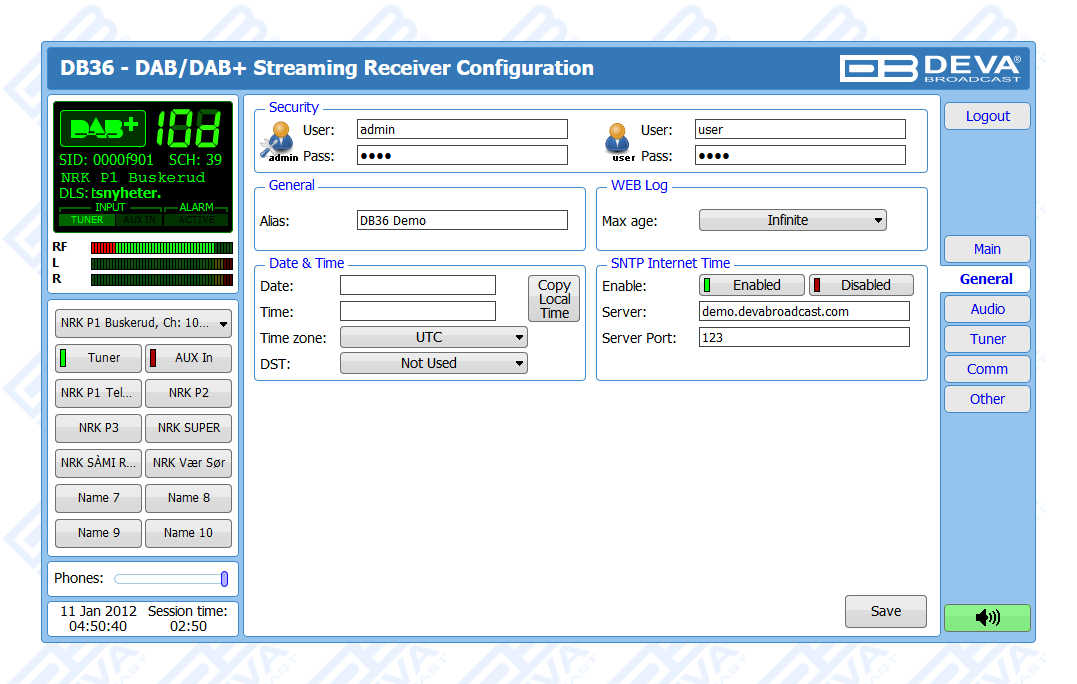Click the Phones volume slider
The width and height of the screenshot is (1077, 684).
[x=170, y=579]
